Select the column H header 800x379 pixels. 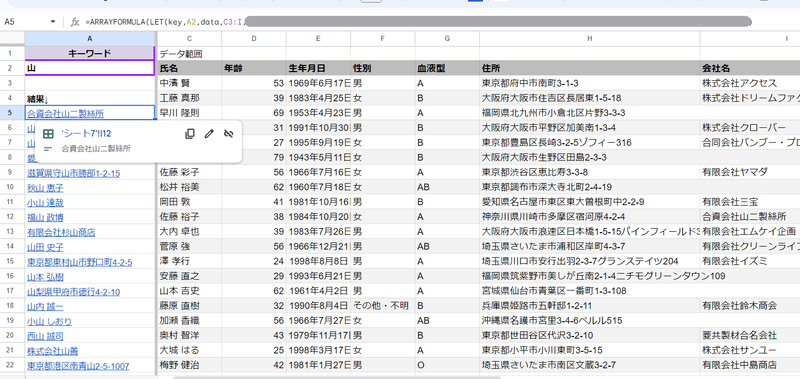(x=589, y=38)
